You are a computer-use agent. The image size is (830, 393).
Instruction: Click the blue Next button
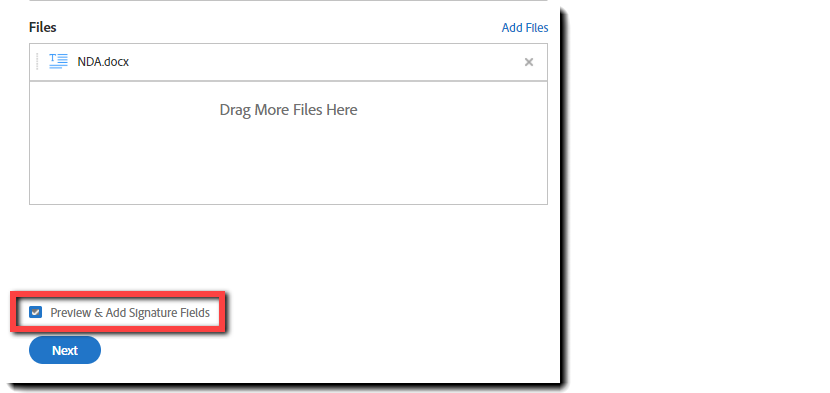pos(65,350)
